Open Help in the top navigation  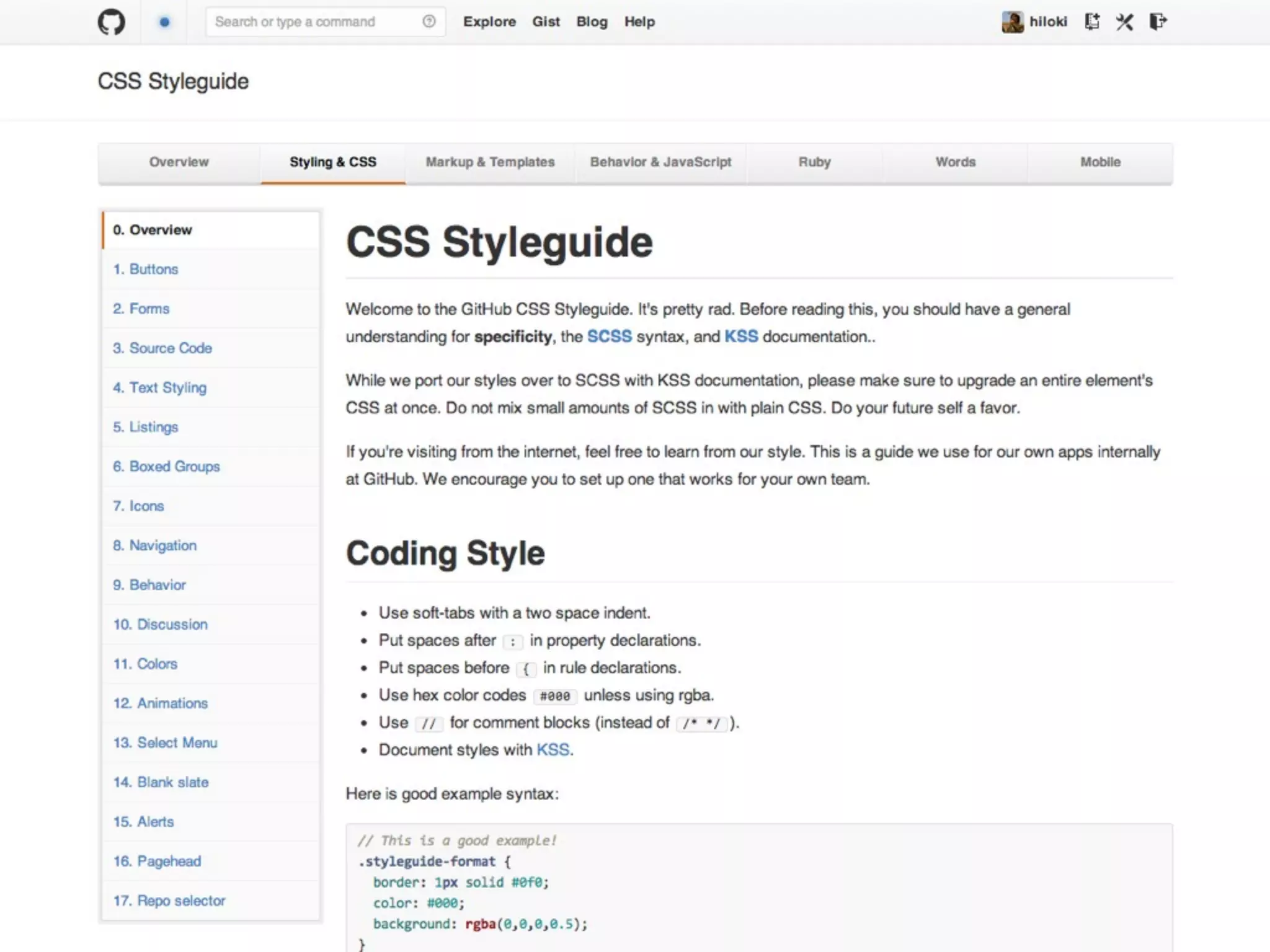[639, 22]
